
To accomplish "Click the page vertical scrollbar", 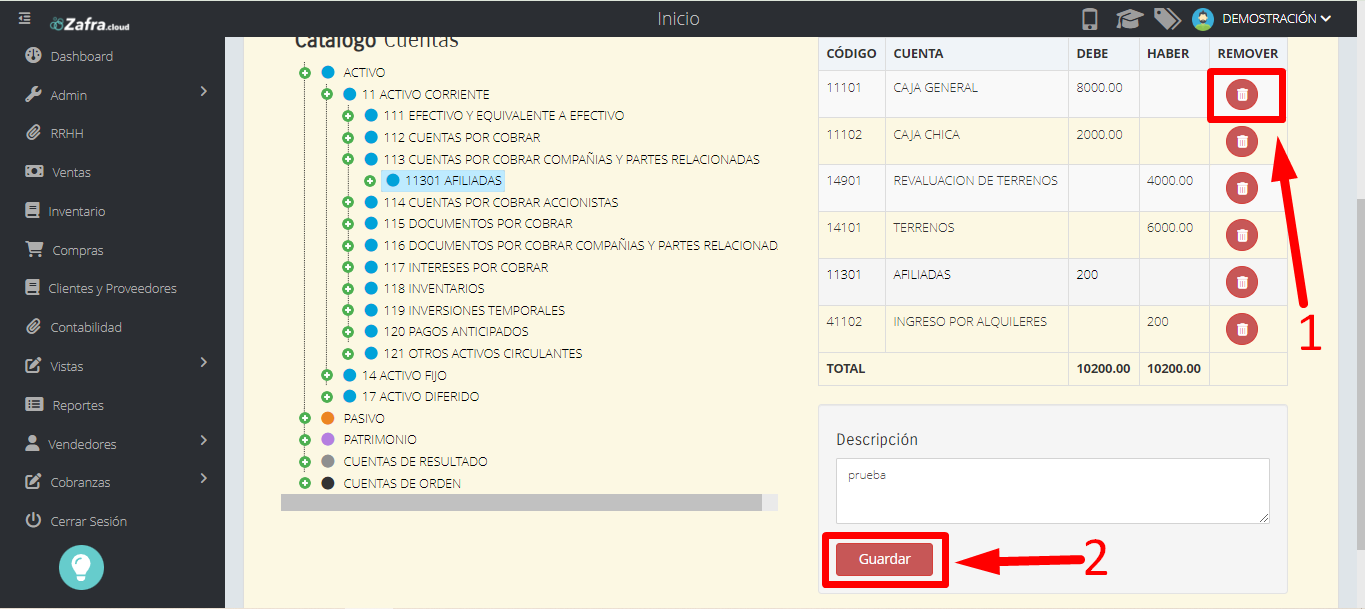I will pyautogui.click(x=1359, y=375).
